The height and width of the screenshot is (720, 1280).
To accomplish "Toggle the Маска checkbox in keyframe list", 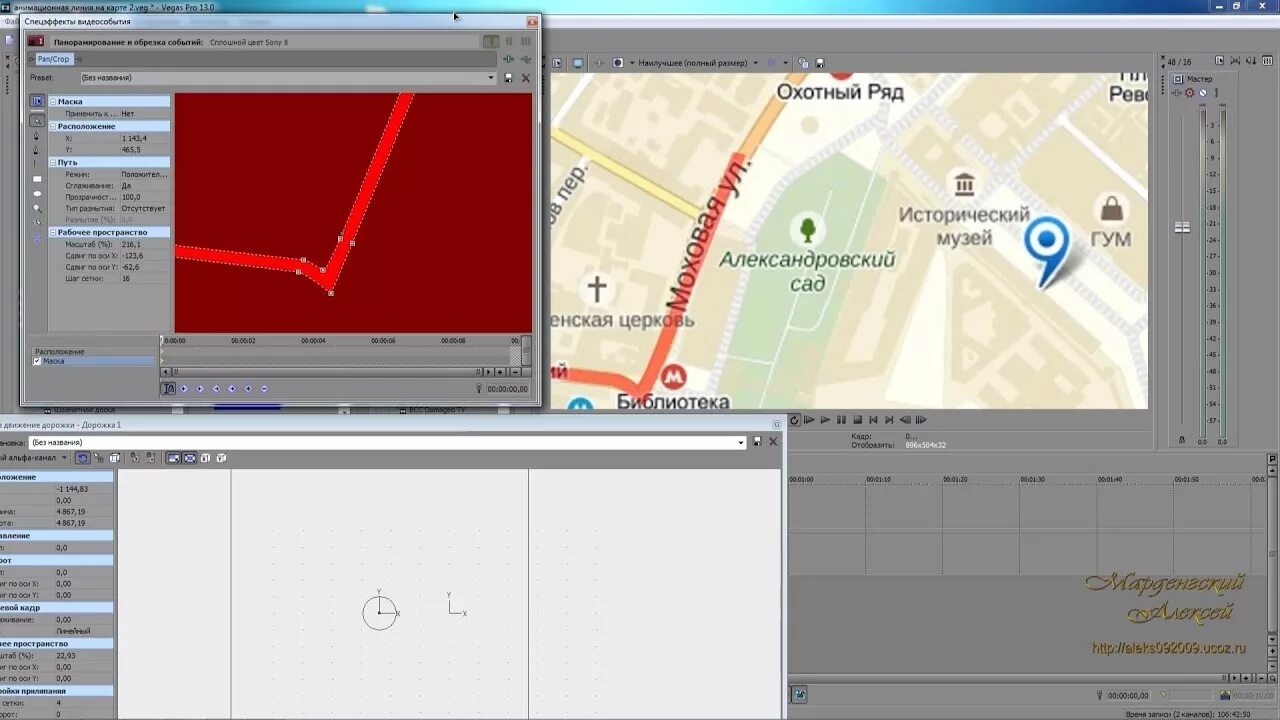I will [37, 361].
